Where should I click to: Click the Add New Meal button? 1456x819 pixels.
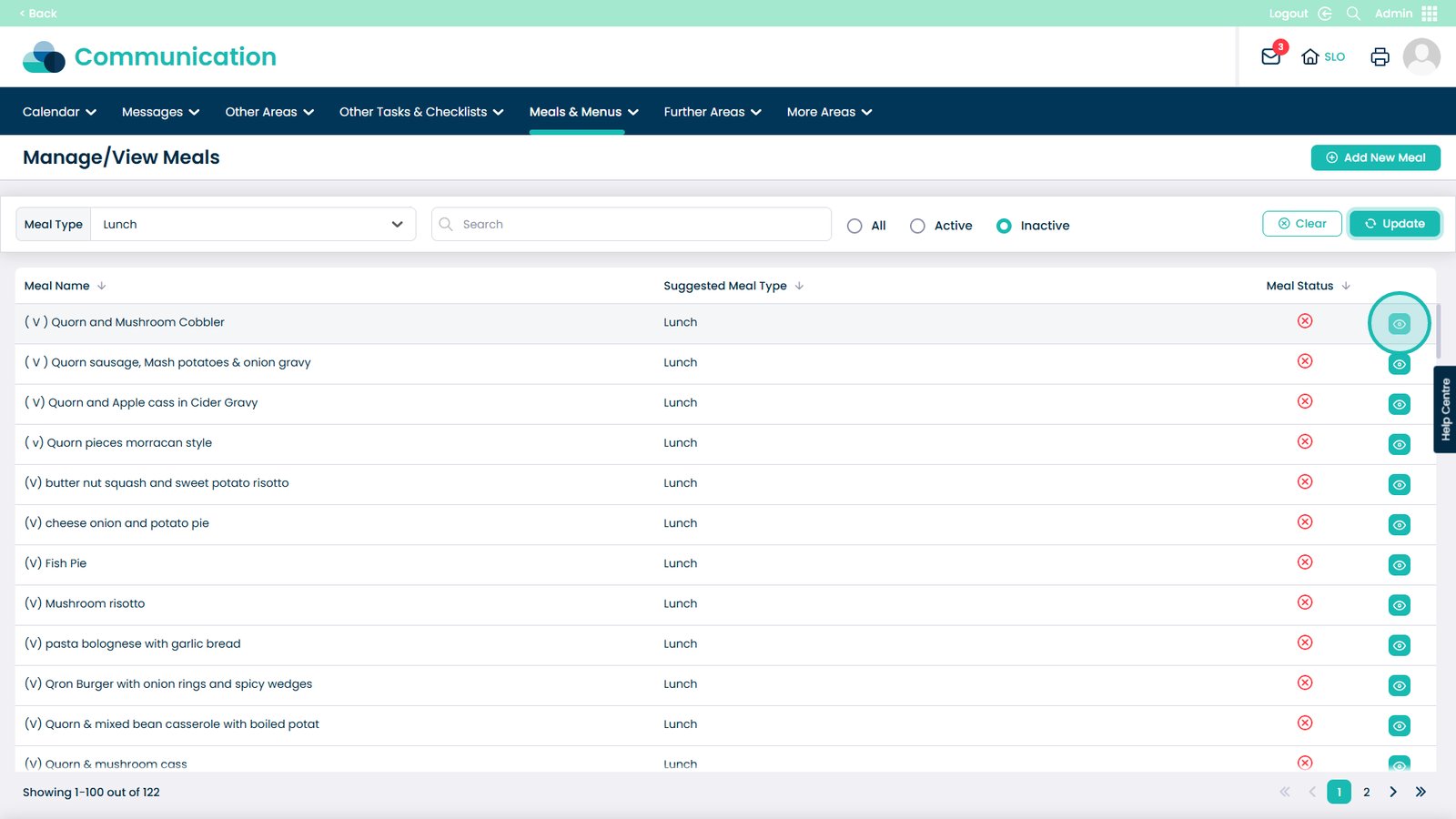click(x=1375, y=157)
